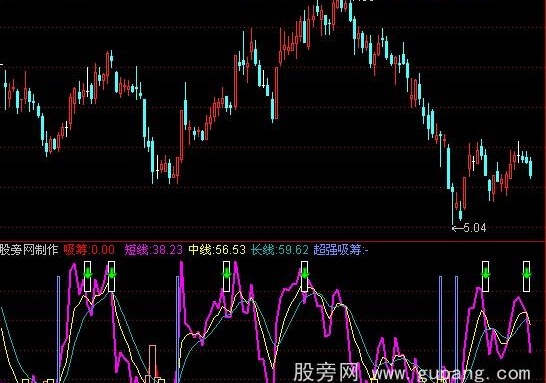Viewport: 546px width, 383px height.
Task: Select the 短线:38.23 indicator value
Action: coord(154,250)
